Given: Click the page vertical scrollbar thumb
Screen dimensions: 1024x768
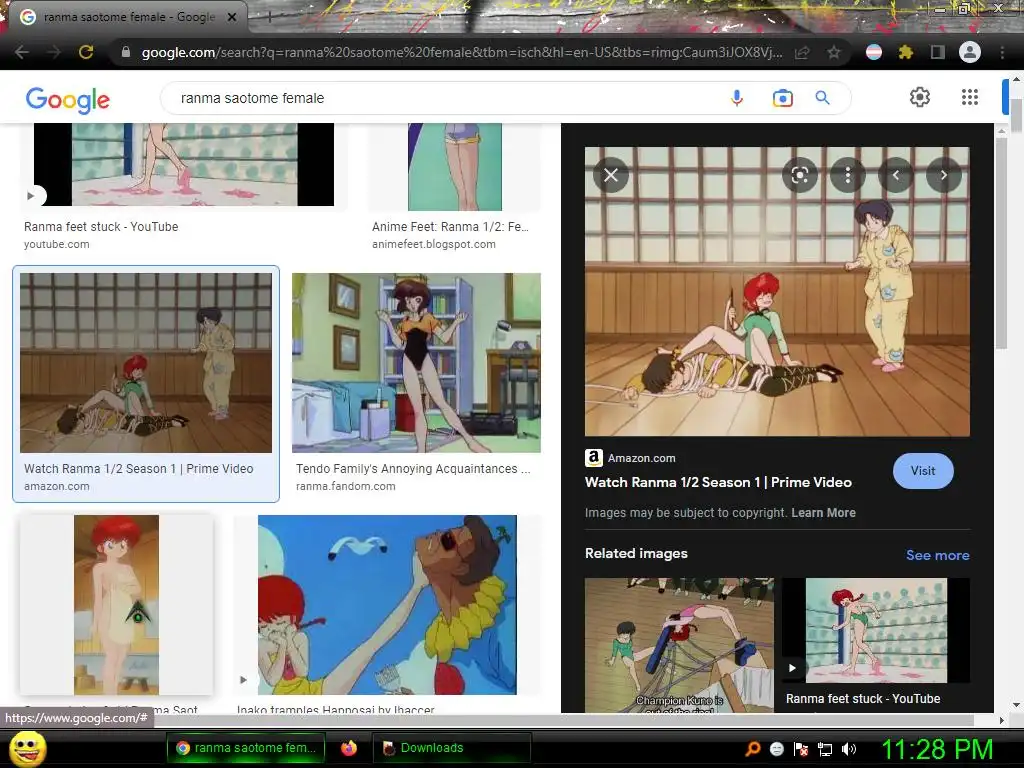Looking at the screenshot, I should 1016,116.
